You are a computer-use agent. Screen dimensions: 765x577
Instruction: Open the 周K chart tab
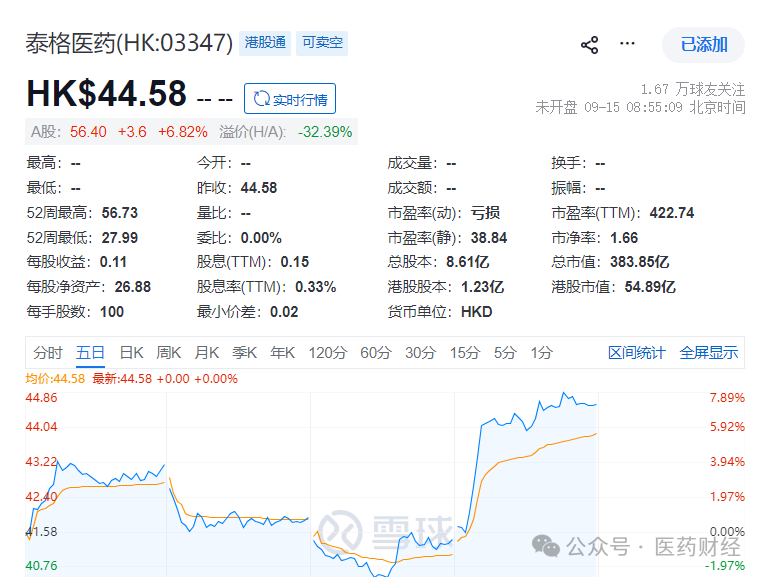169,352
